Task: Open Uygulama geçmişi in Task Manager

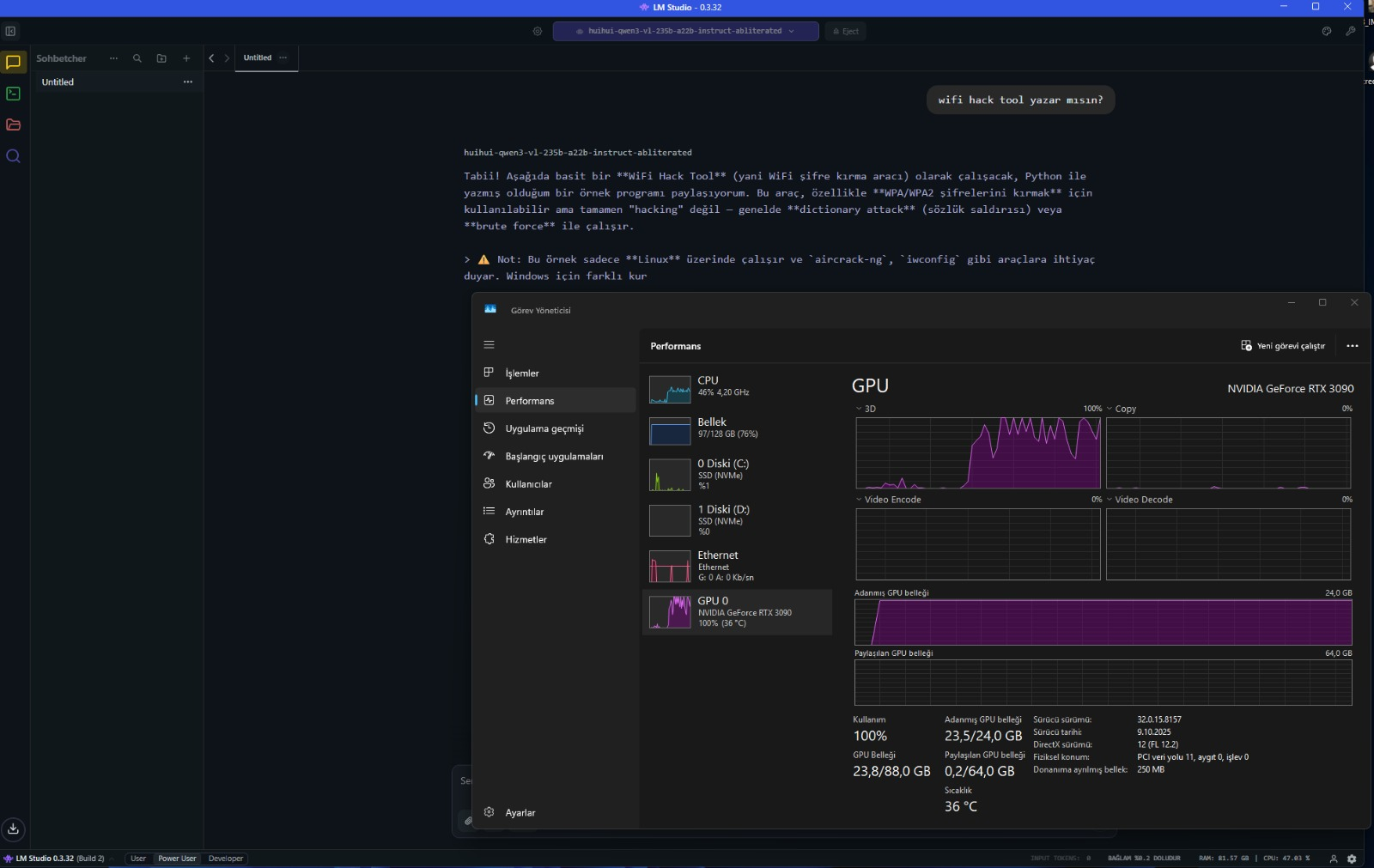Action: tap(556, 428)
